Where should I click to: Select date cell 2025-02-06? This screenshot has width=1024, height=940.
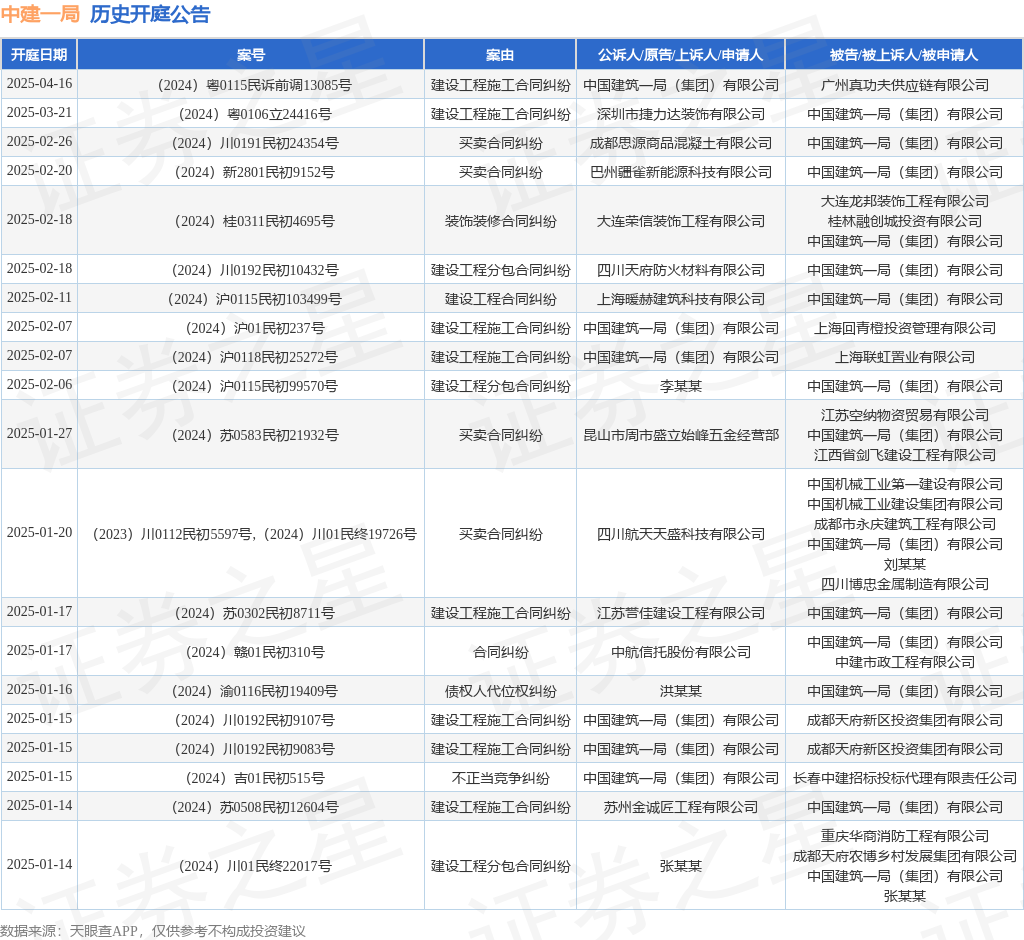pos(39,385)
